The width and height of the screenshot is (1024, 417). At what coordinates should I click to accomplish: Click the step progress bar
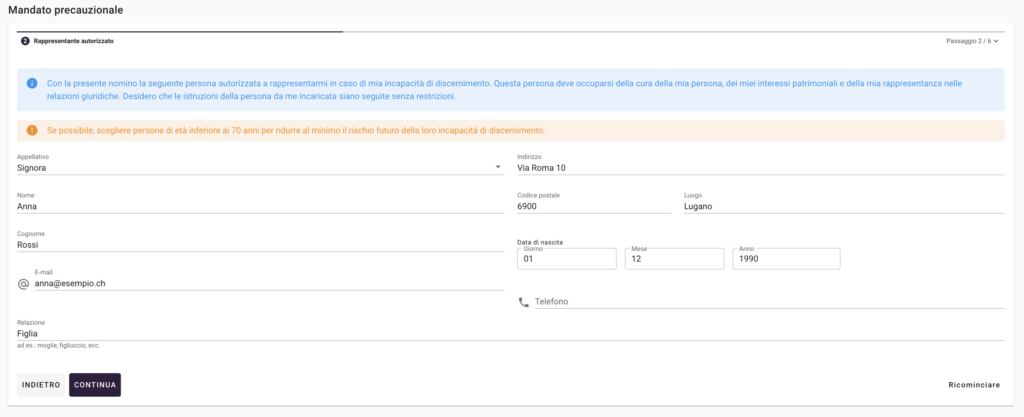pos(180,32)
